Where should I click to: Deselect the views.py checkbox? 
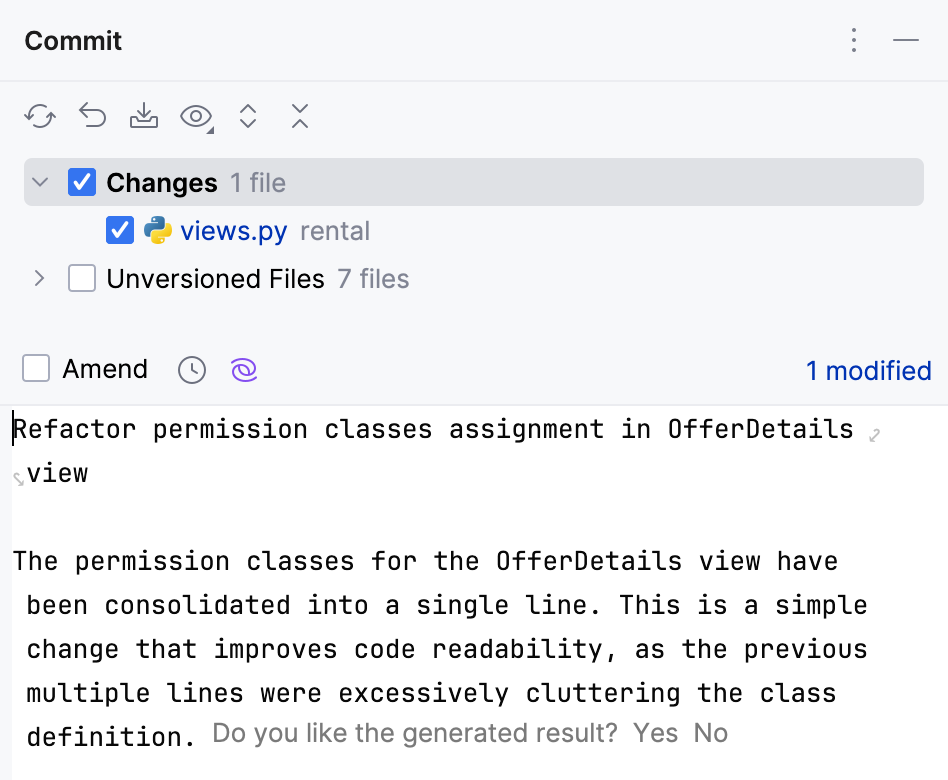(119, 230)
